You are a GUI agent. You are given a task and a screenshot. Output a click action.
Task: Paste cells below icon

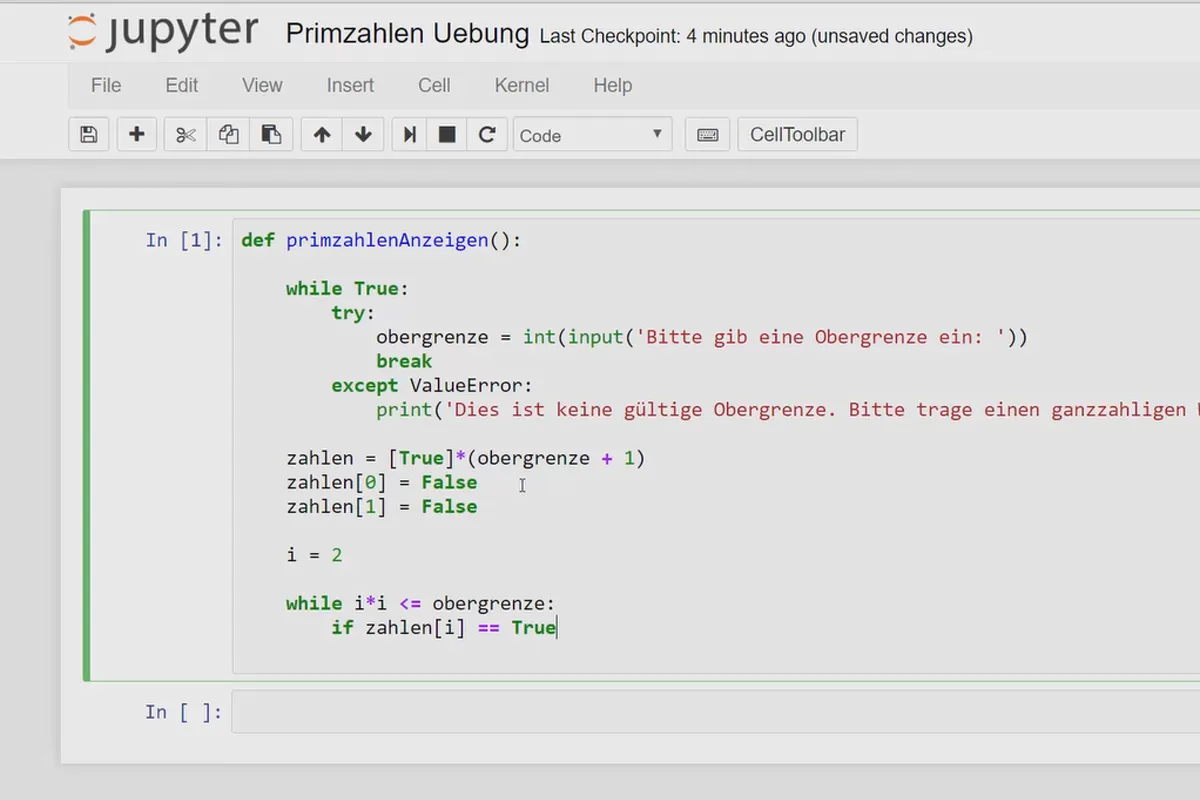270,135
